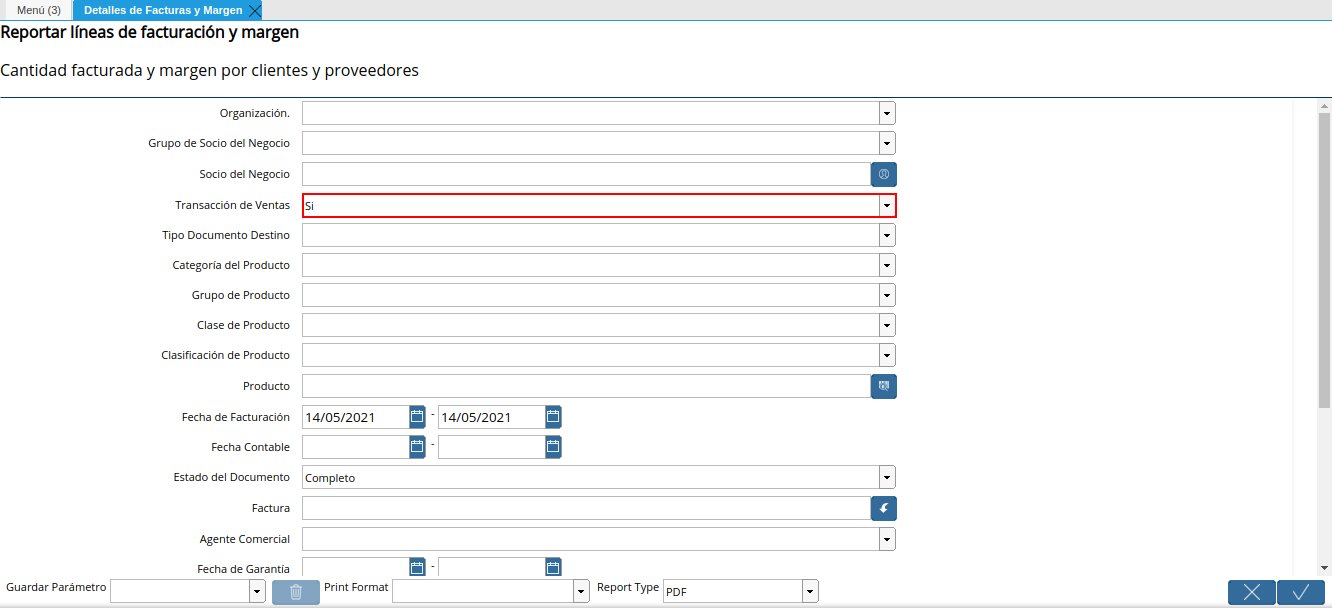Open the Print Format dropdown

(581, 592)
